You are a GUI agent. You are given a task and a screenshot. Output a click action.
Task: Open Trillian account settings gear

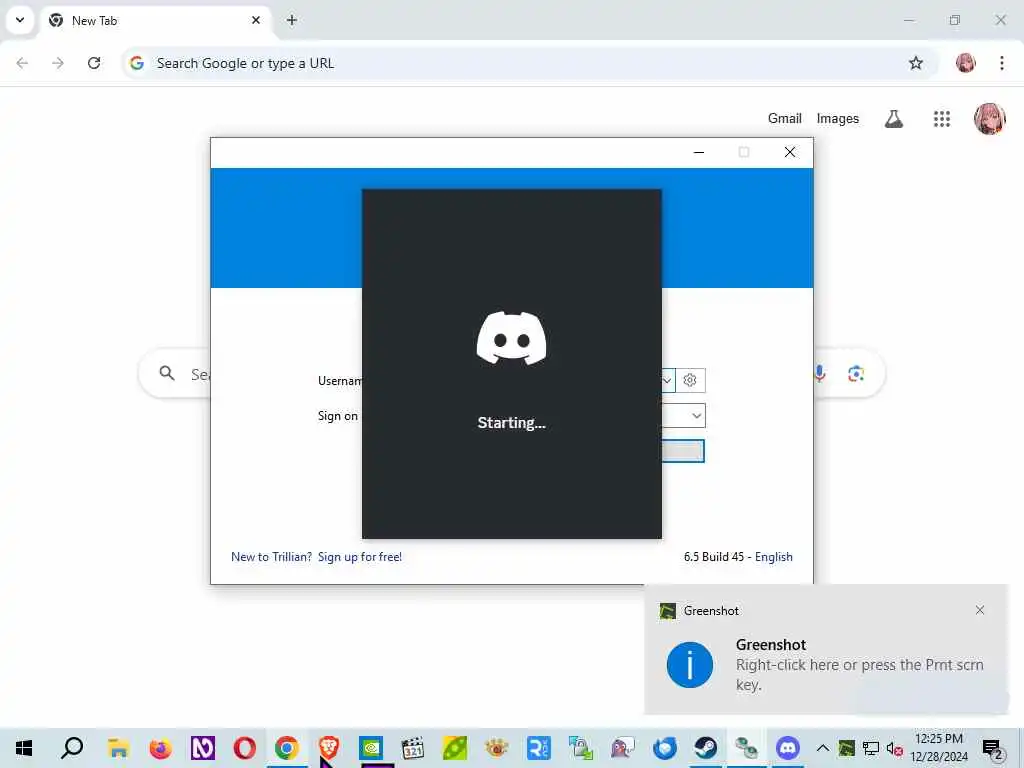click(690, 380)
